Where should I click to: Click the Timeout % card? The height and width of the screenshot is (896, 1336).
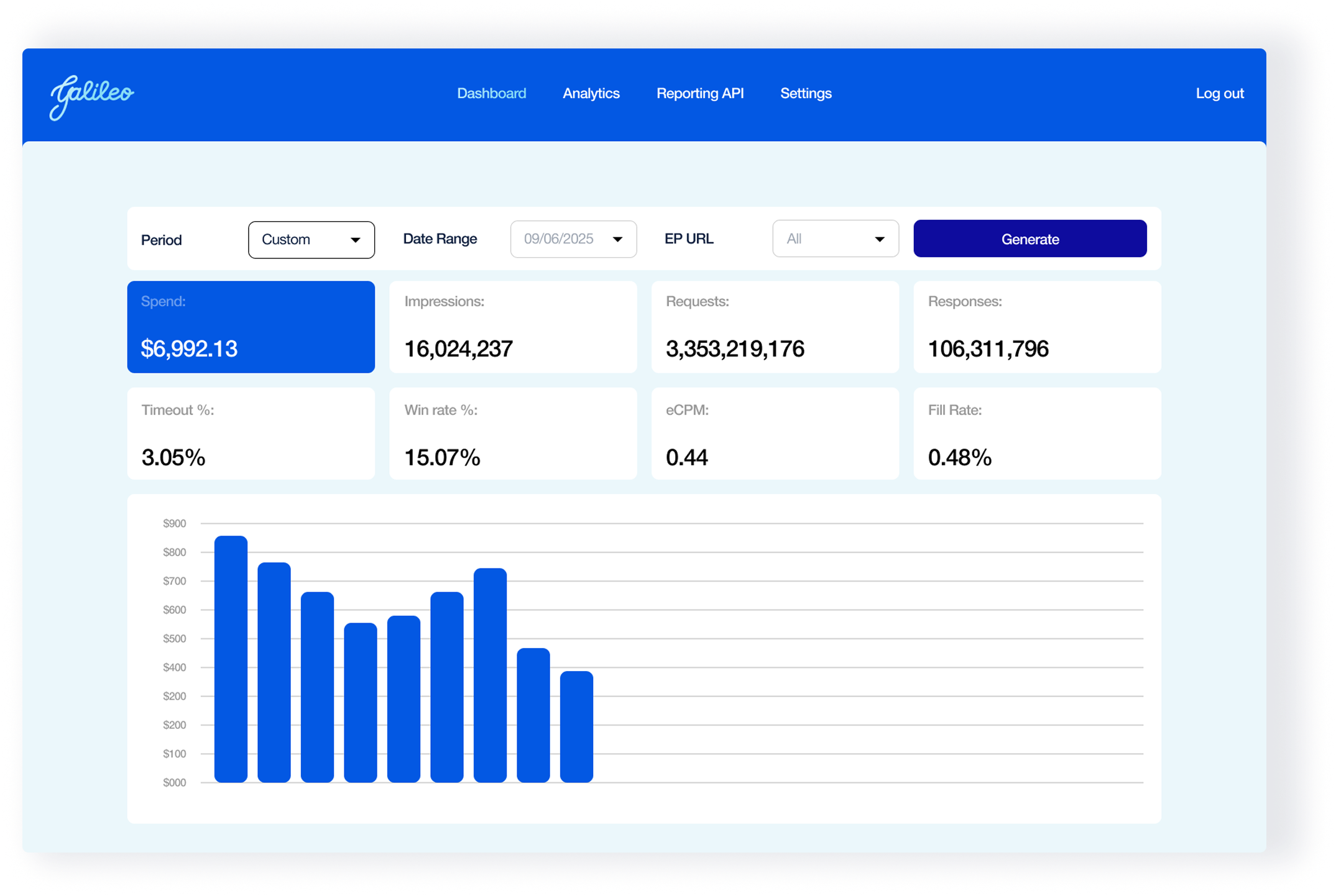(x=251, y=434)
